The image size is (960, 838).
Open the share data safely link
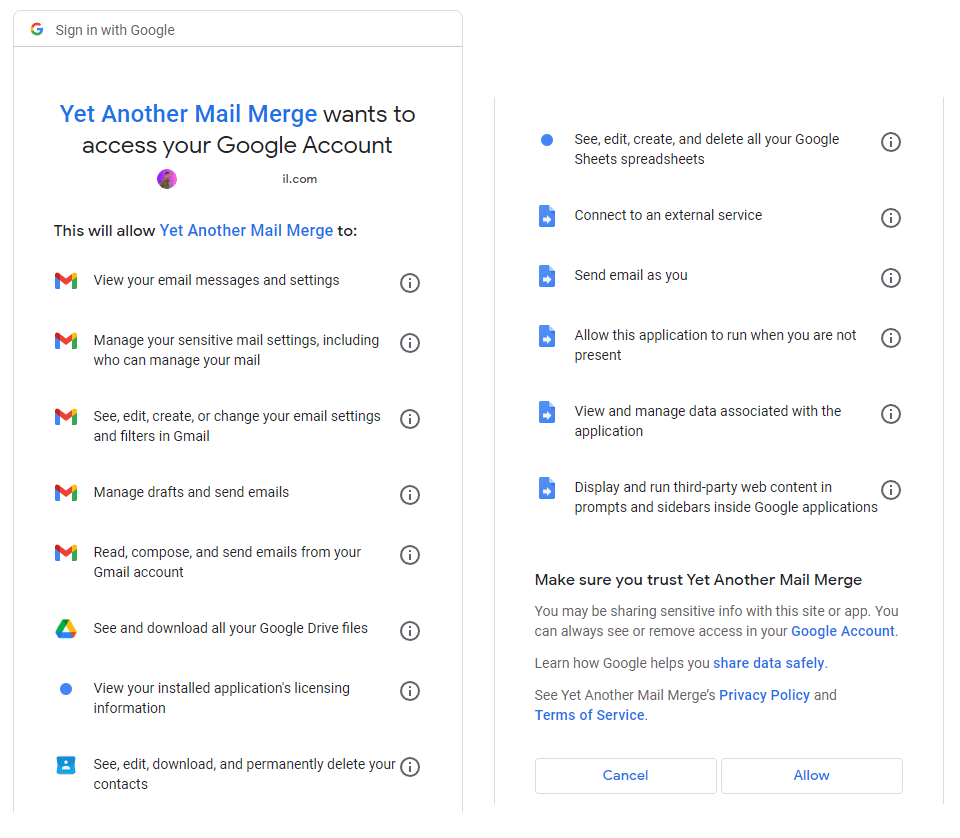pyautogui.click(x=769, y=663)
